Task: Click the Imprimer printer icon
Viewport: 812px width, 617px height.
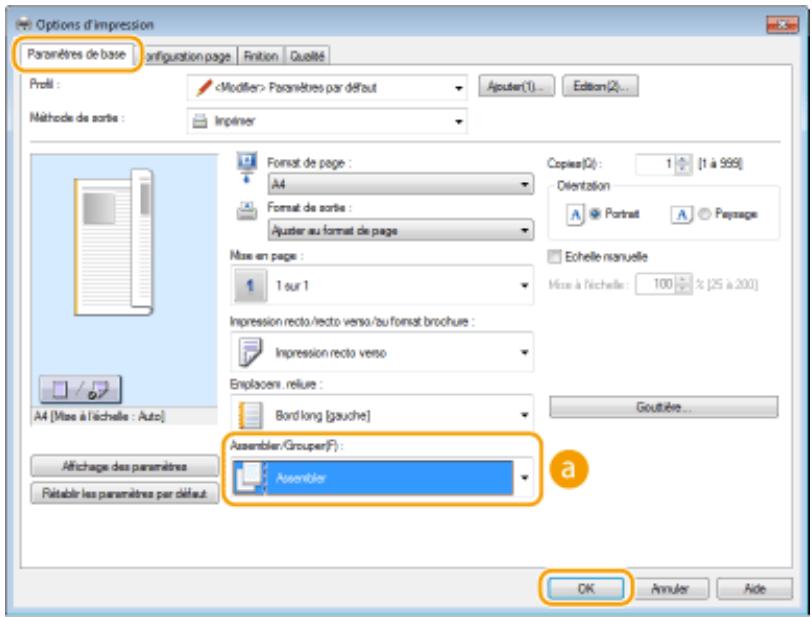Action: click(x=200, y=121)
